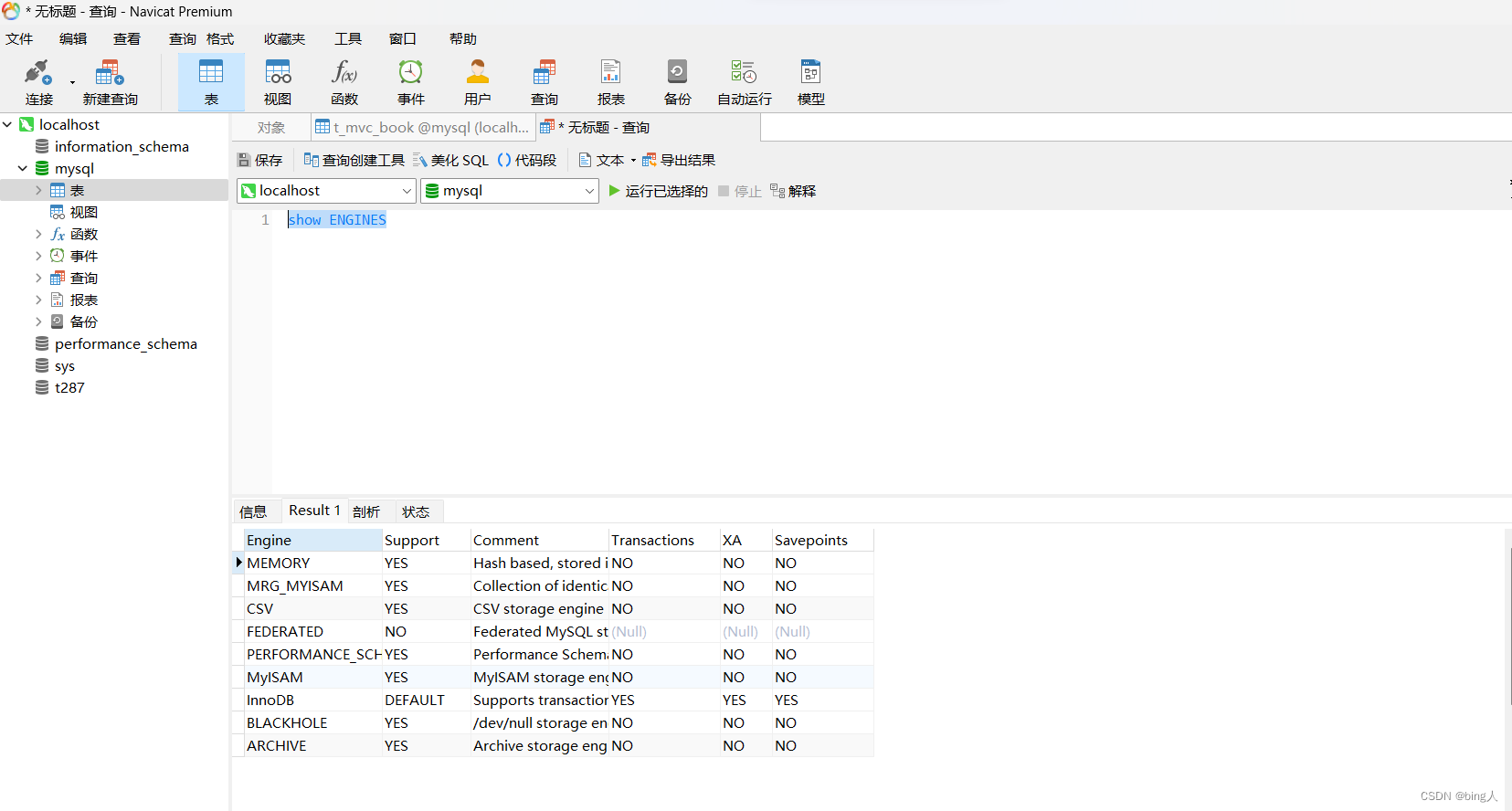Image resolution: width=1512 pixels, height=811 pixels.
Task: Expand the Functions (函数) tree node
Action: (38, 234)
